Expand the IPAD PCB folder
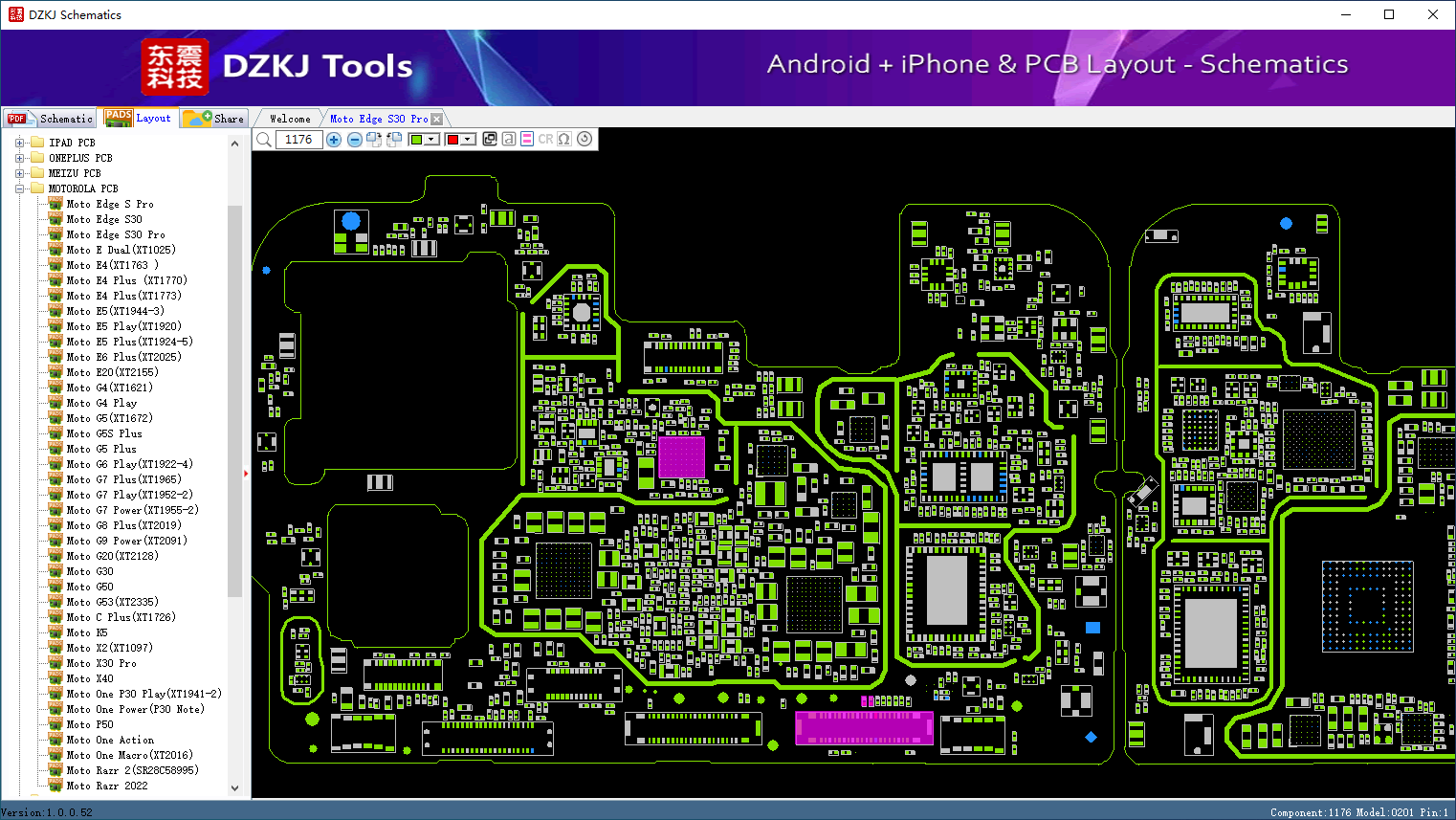This screenshot has height=820, width=1456. point(19,143)
